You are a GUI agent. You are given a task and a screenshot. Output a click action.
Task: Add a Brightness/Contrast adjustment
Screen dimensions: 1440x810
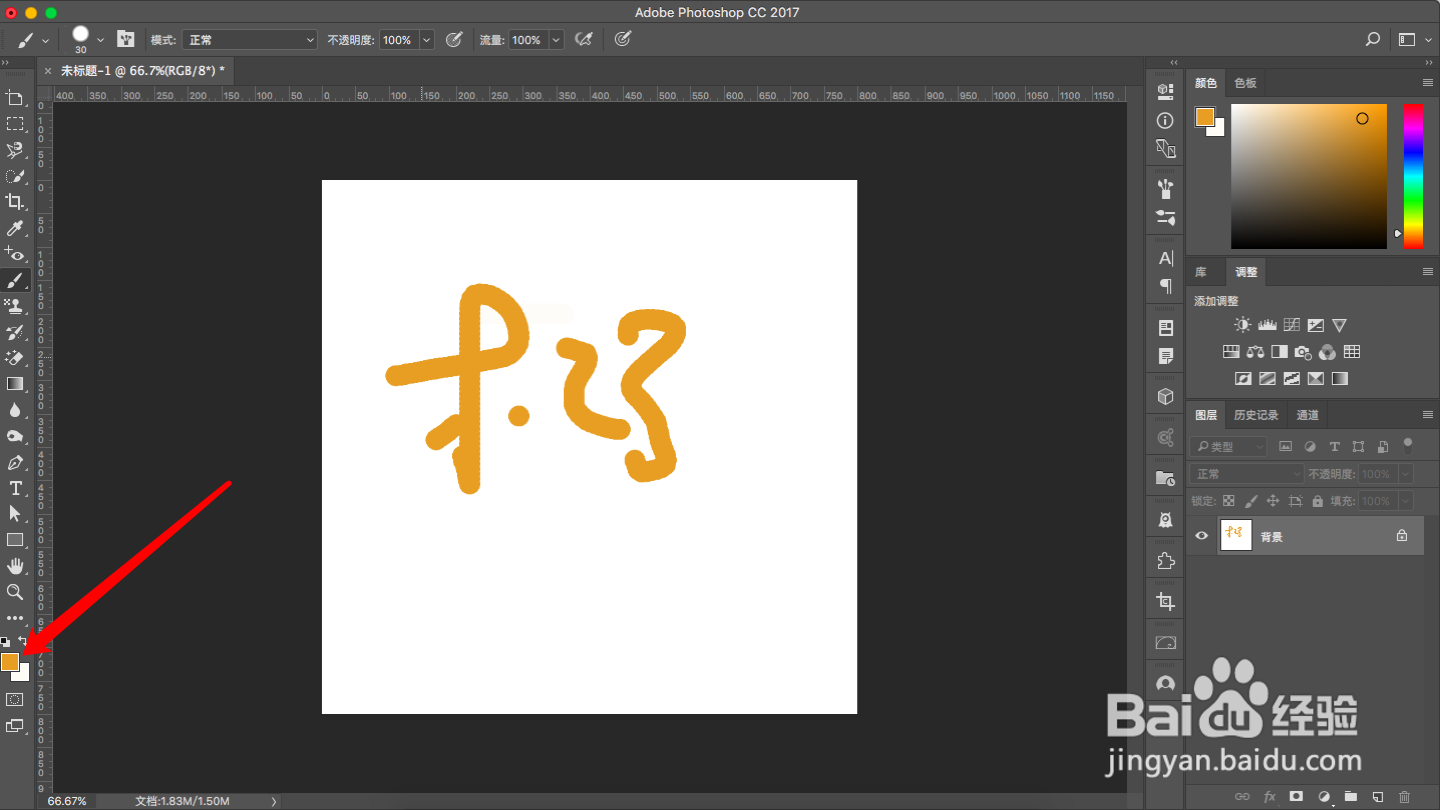[x=1242, y=325]
